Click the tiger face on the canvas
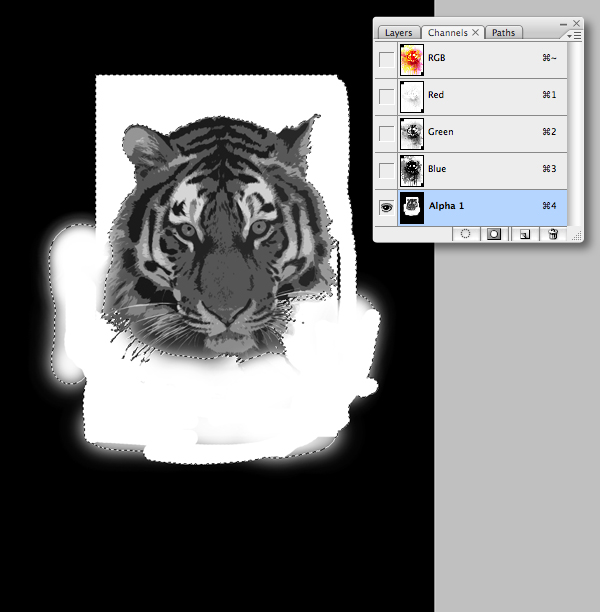Viewport: 600px width, 612px height. [221, 238]
